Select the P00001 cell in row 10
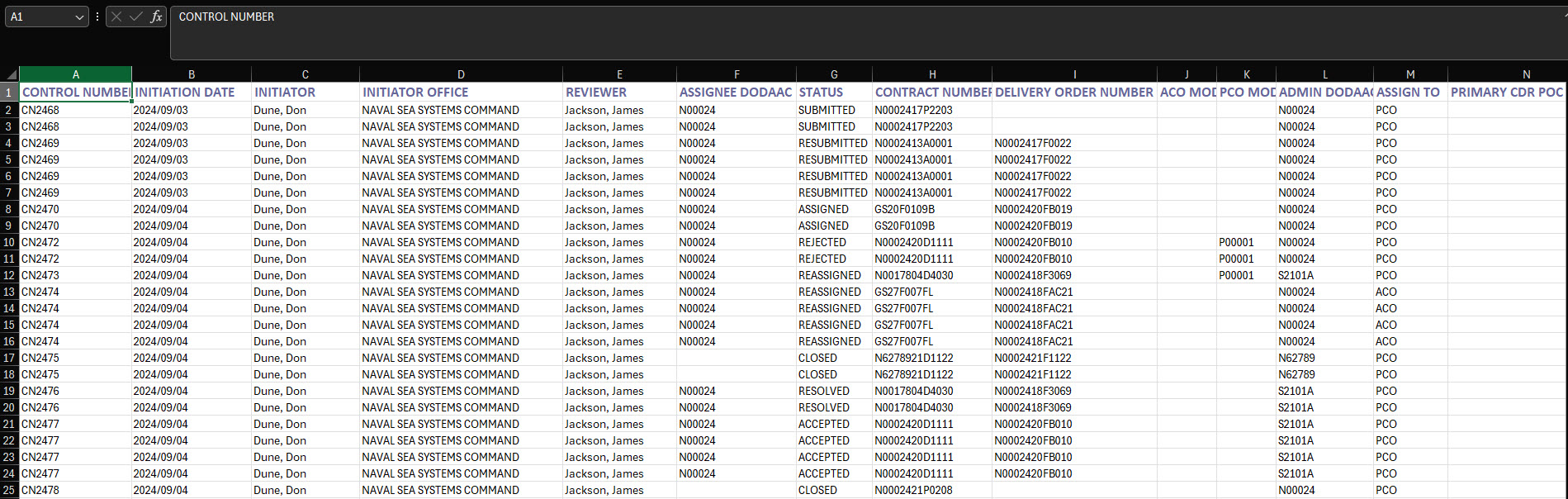 pyautogui.click(x=1245, y=242)
